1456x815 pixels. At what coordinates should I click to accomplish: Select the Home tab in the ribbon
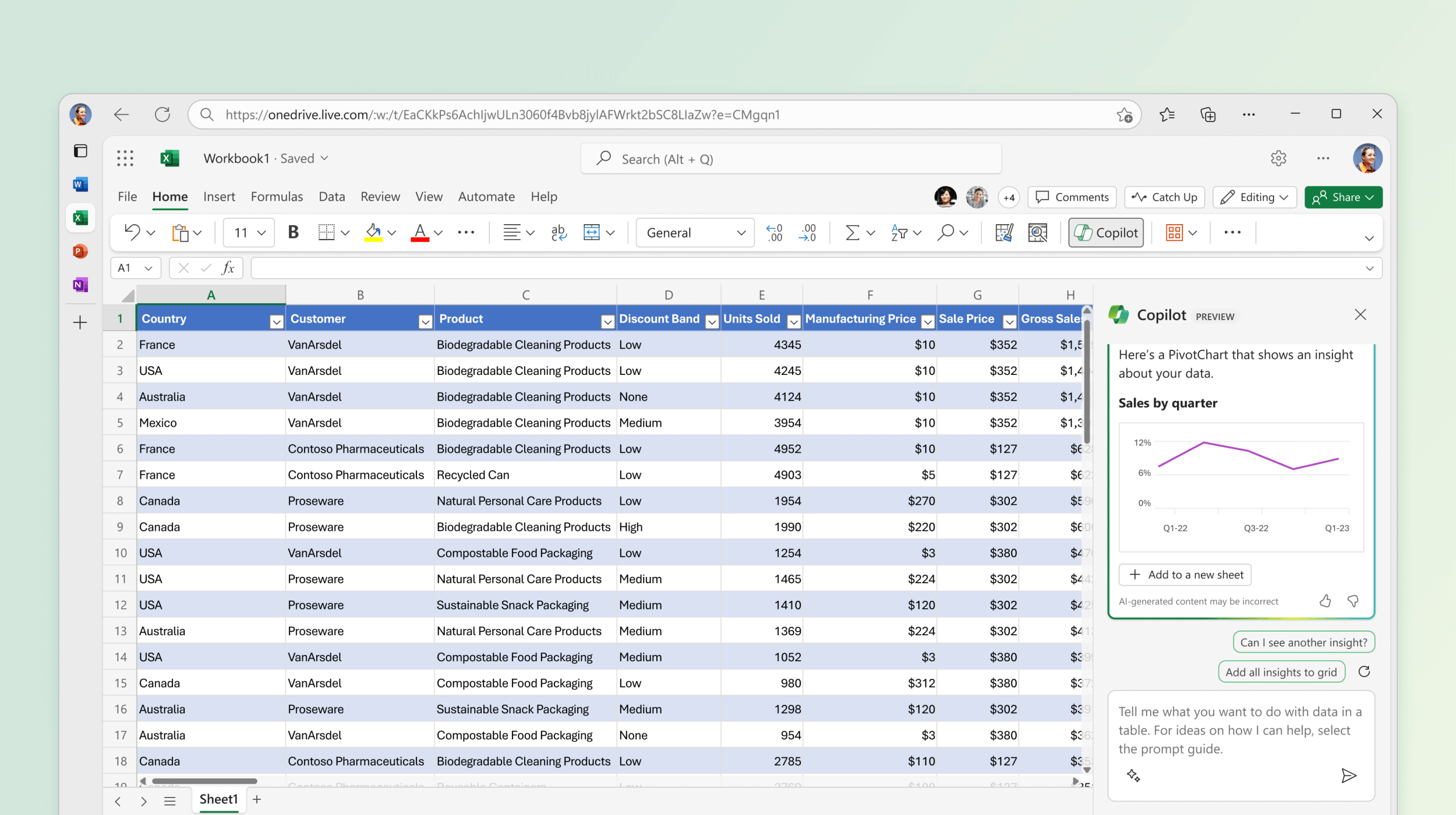click(169, 196)
